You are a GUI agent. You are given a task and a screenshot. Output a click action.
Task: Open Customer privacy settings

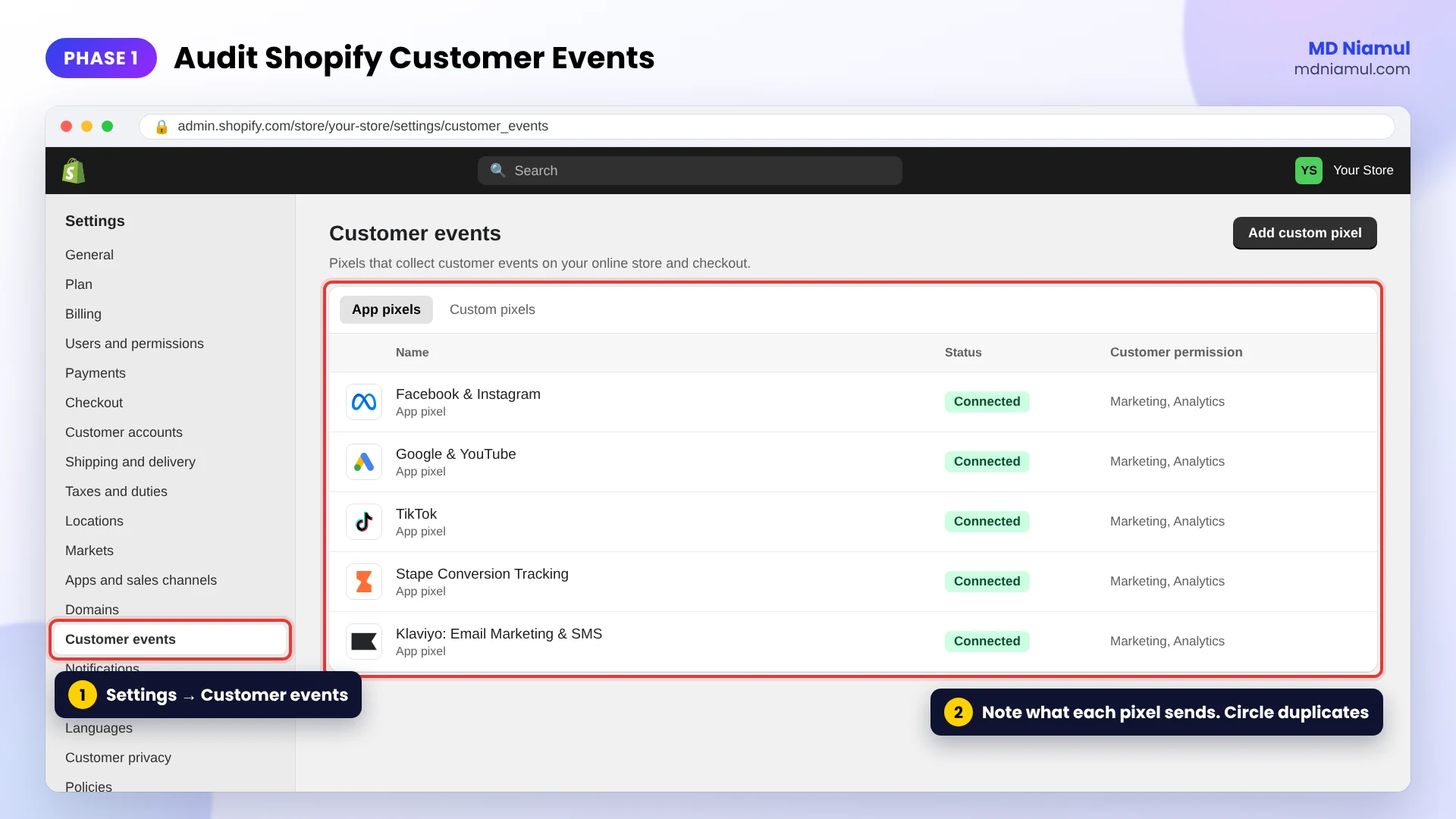click(118, 758)
